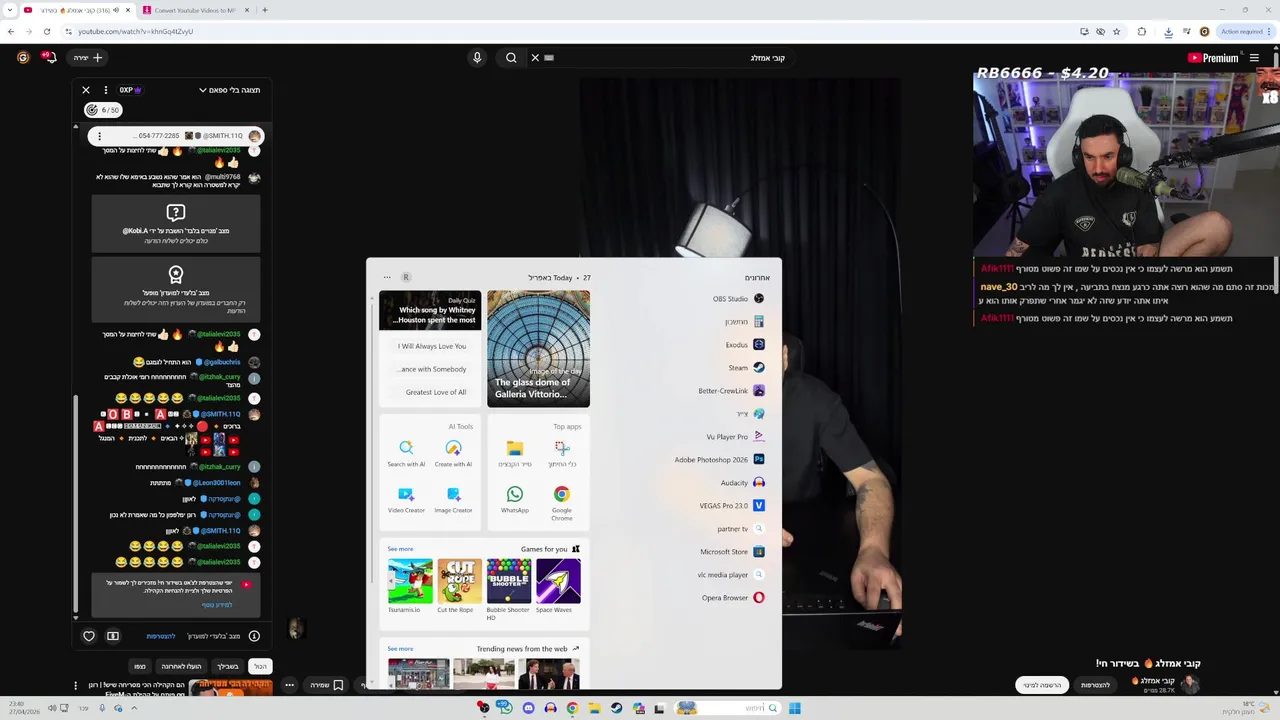Click See more for Games for you
Image resolution: width=1280 pixels, height=720 pixels.
400,549
